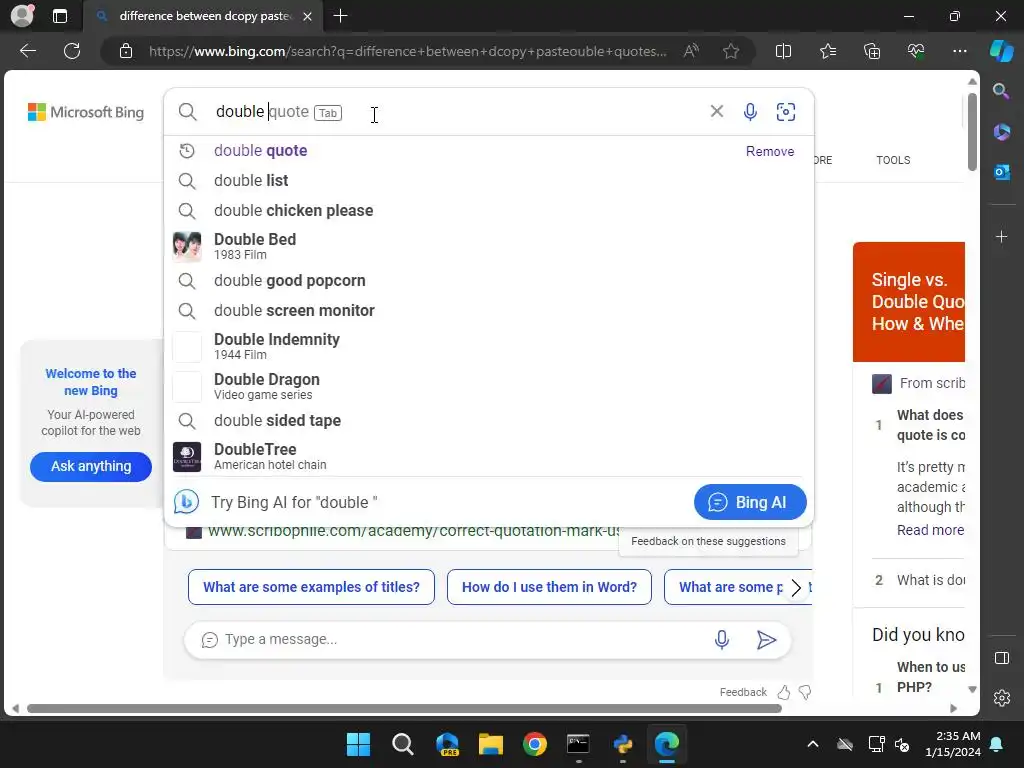Click Try Bing AI for "double" text
Image resolution: width=1024 pixels, height=768 pixels.
(x=294, y=502)
